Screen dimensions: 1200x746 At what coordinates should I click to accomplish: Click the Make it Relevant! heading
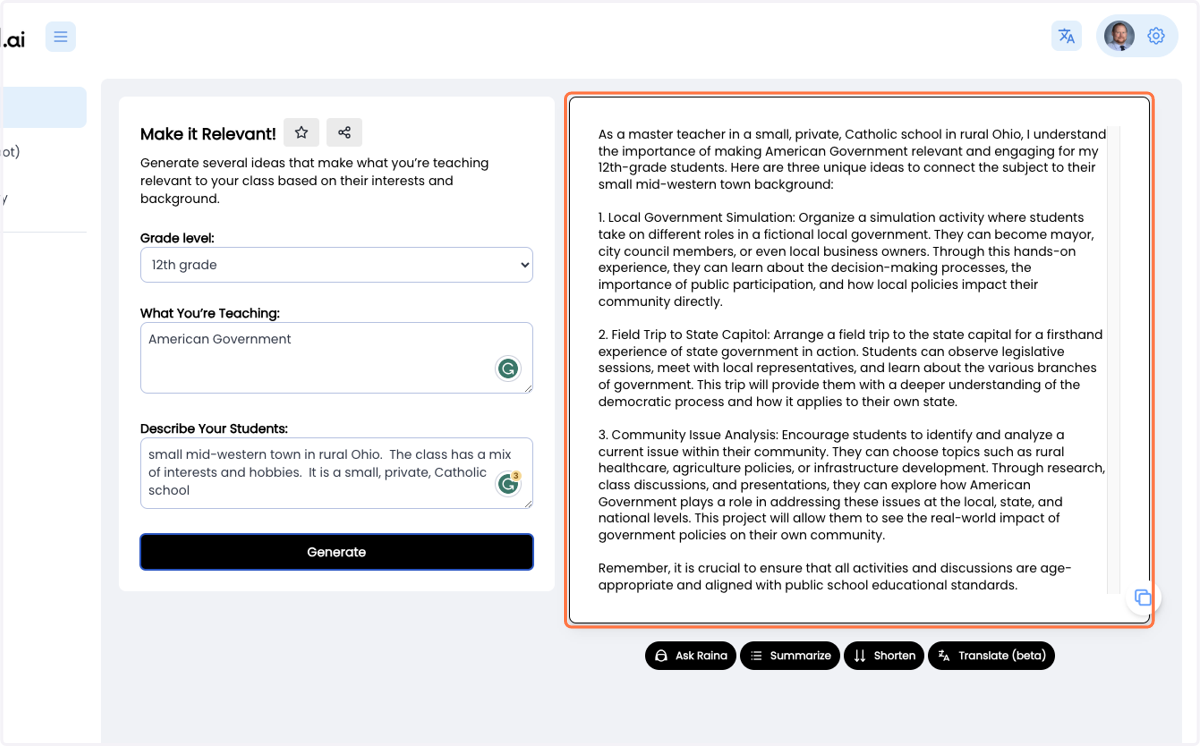(x=208, y=134)
